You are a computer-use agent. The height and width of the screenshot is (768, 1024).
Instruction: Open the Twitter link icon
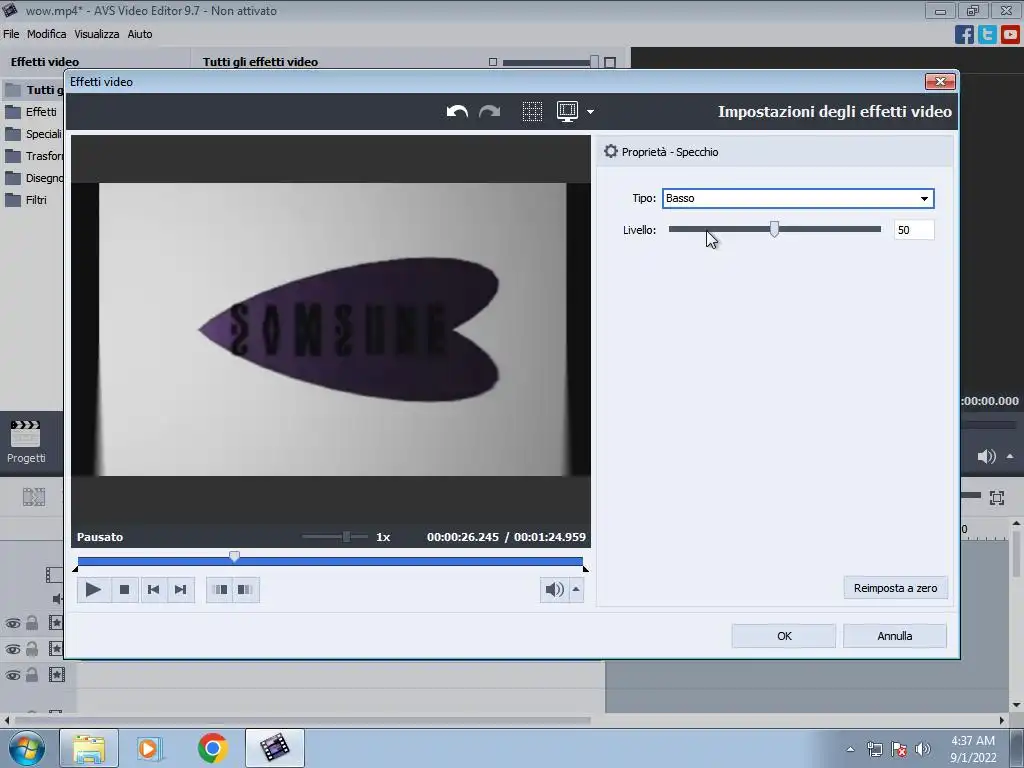point(987,34)
